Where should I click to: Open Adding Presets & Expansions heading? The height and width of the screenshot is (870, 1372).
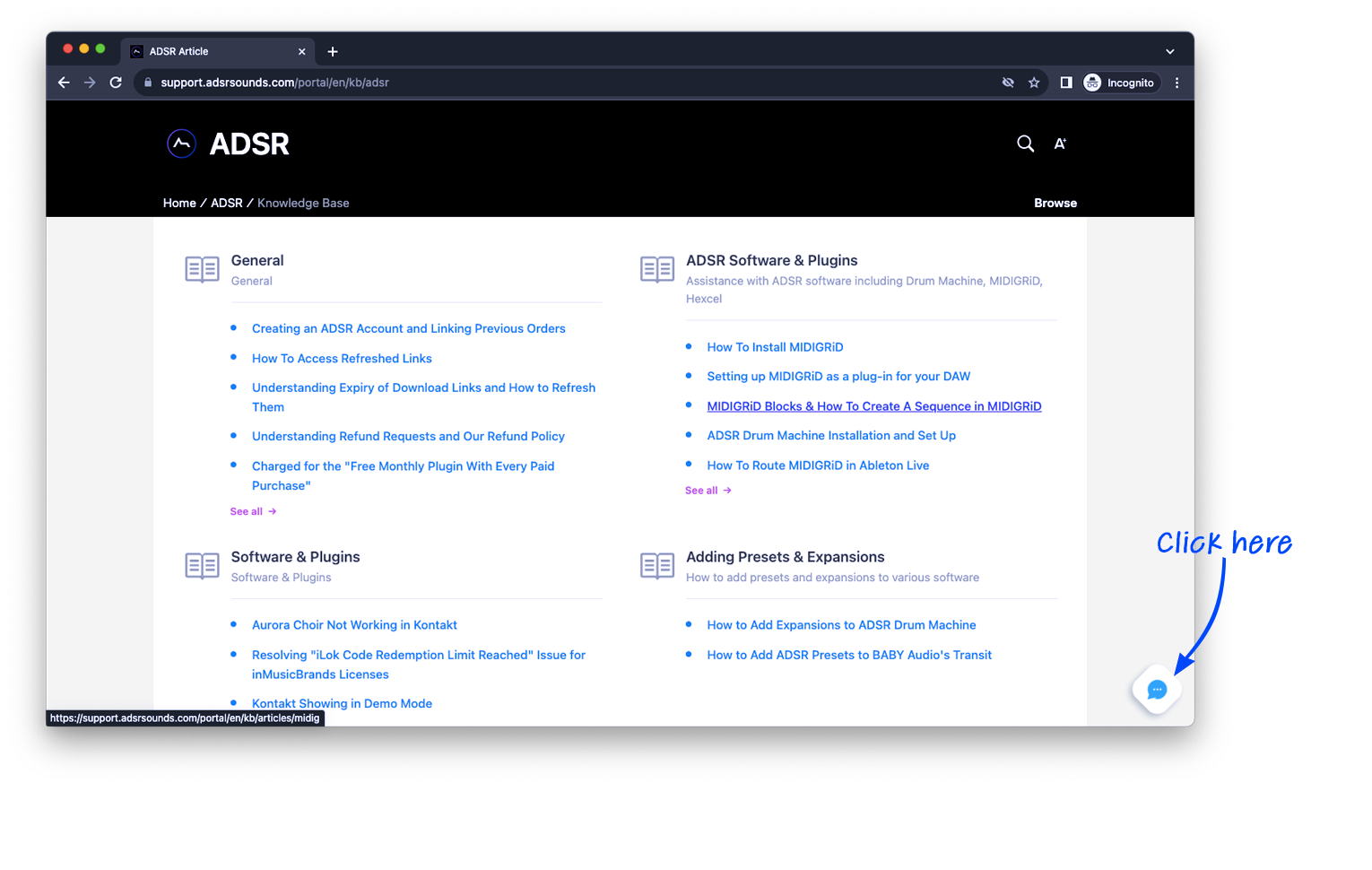click(785, 557)
